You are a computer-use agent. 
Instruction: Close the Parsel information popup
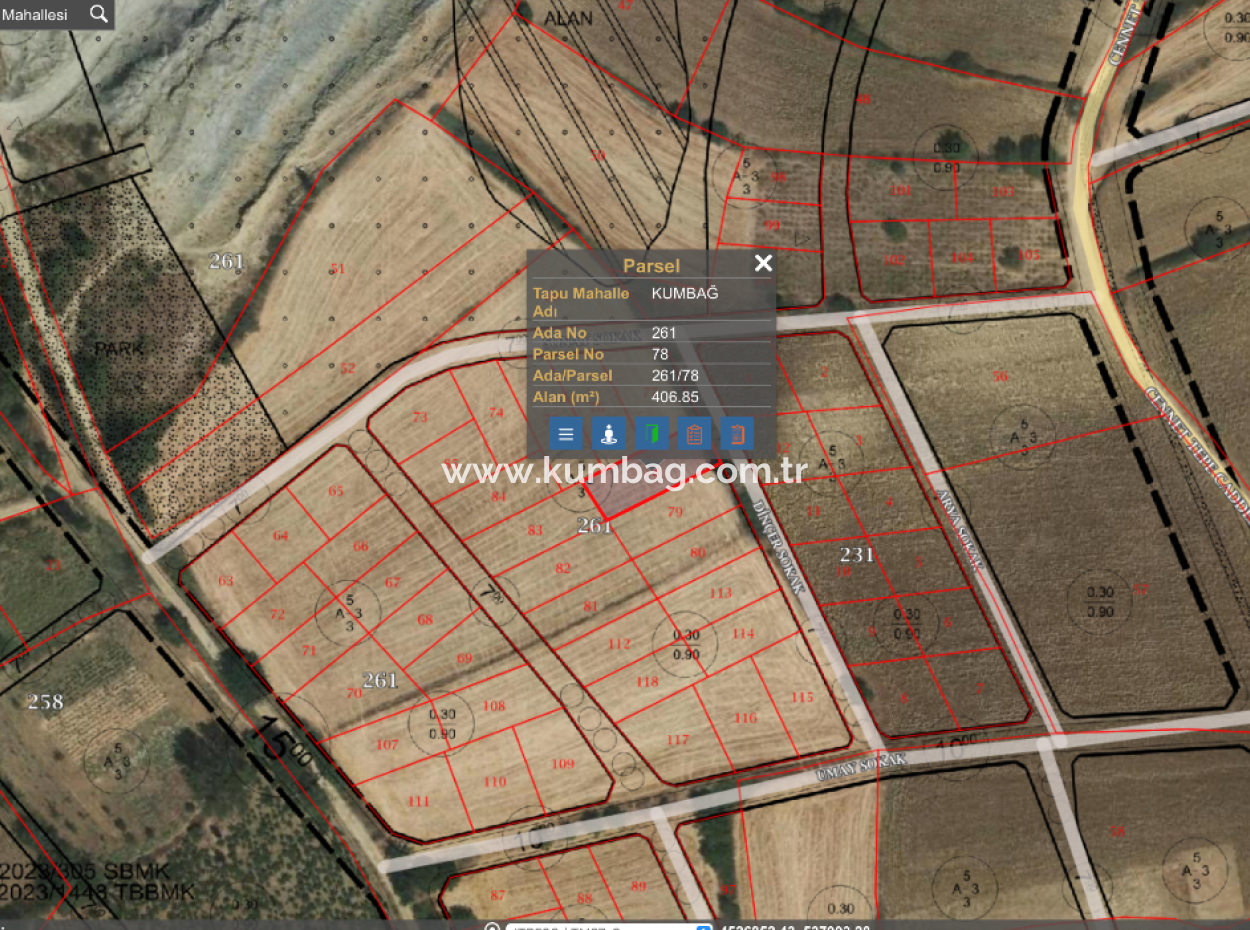click(763, 263)
